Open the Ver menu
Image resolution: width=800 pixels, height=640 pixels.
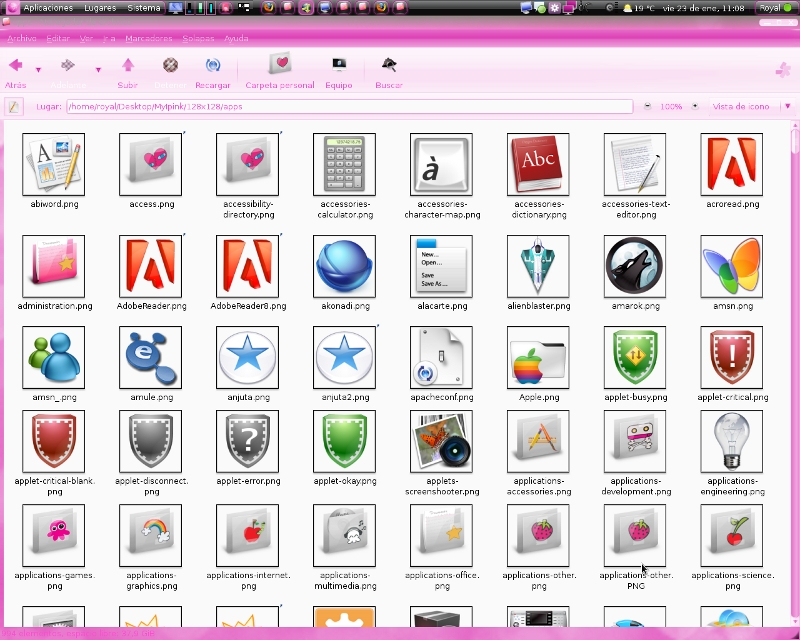coord(86,38)
